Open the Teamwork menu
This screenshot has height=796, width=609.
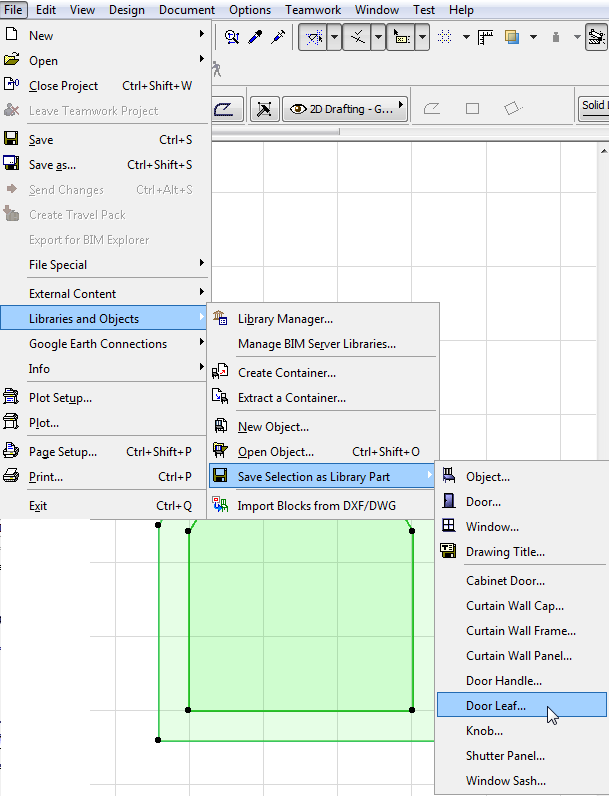pyautogui.click(x=313, y=10)
